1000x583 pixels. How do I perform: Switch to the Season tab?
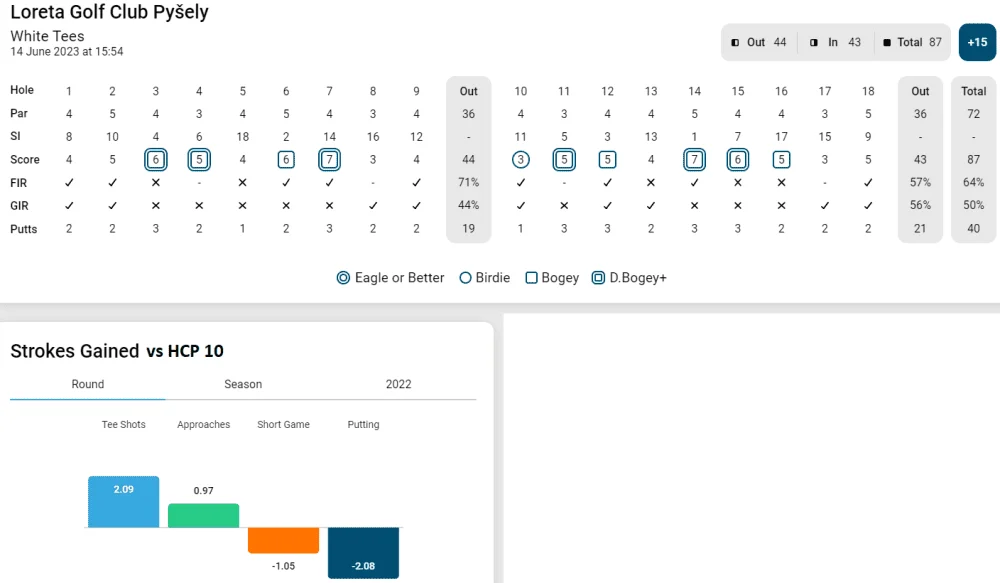[x=243, y=384]
